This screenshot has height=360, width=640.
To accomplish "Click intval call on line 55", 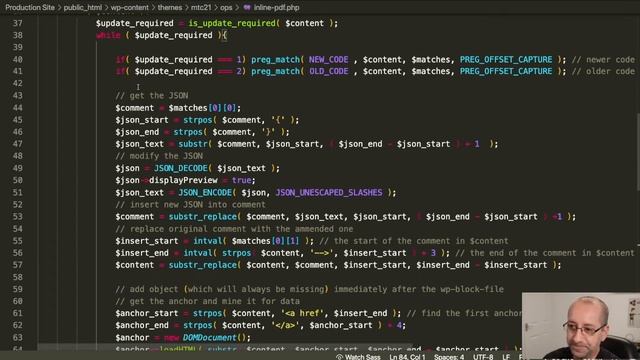I will coord(207,241).
